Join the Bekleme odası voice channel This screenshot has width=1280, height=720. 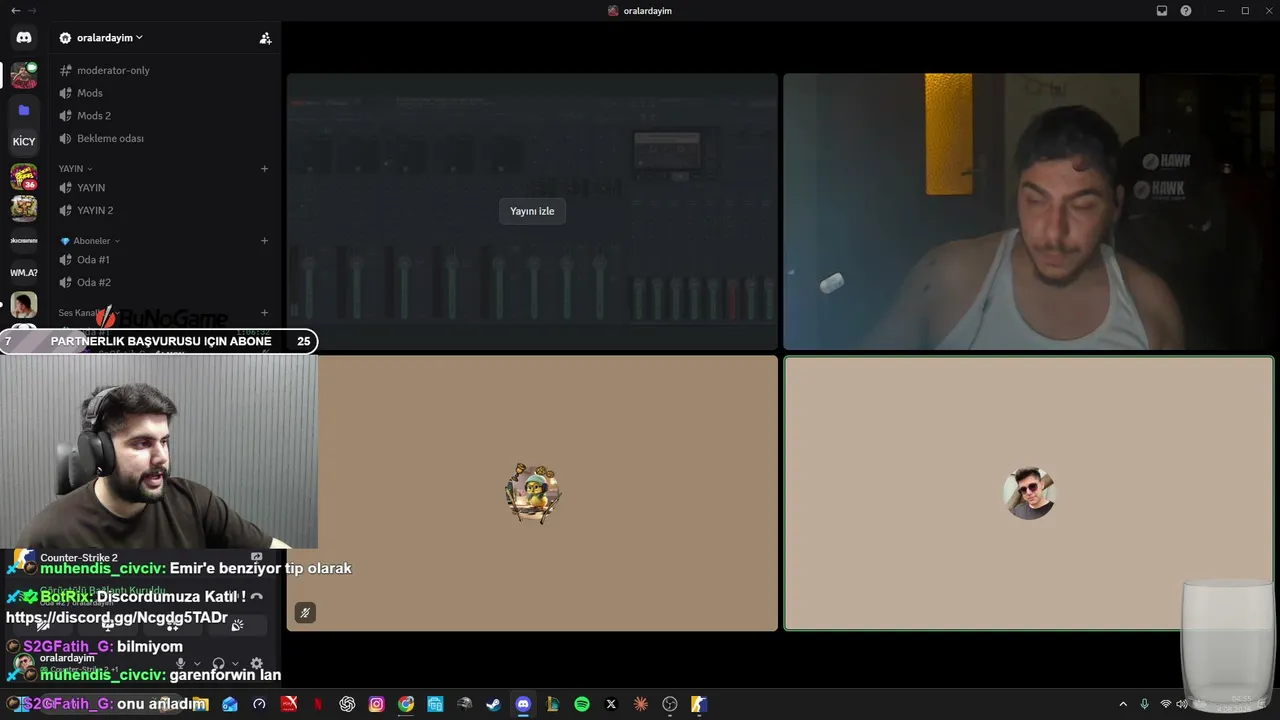(x=165, y=138)
